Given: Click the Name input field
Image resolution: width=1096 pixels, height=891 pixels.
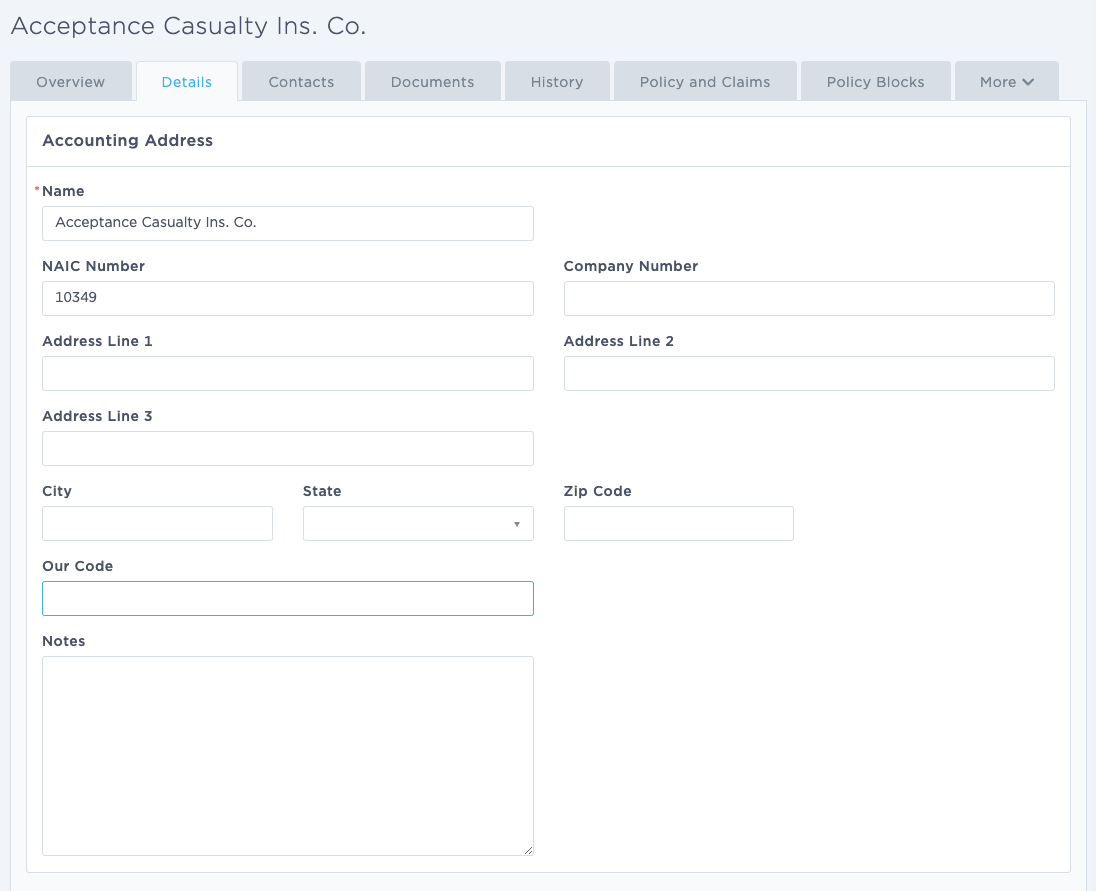Looking at the screenshot, I should point(288,224).
